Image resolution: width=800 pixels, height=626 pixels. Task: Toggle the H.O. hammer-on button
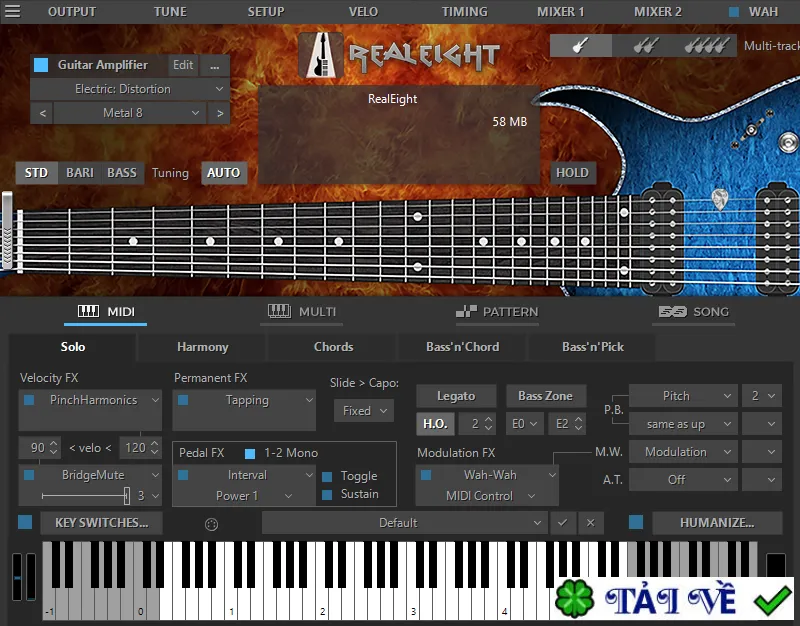pos(435,424)
